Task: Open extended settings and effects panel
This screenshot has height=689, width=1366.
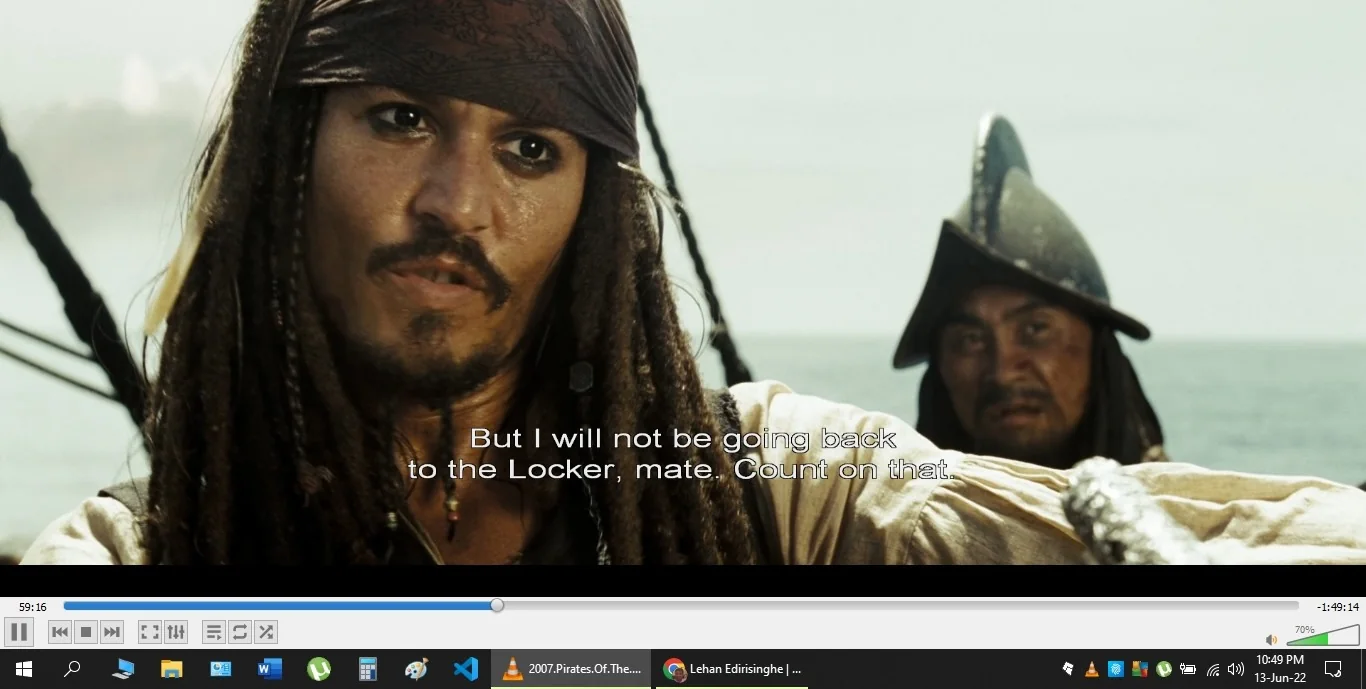Action: click(x=176, y=632)
